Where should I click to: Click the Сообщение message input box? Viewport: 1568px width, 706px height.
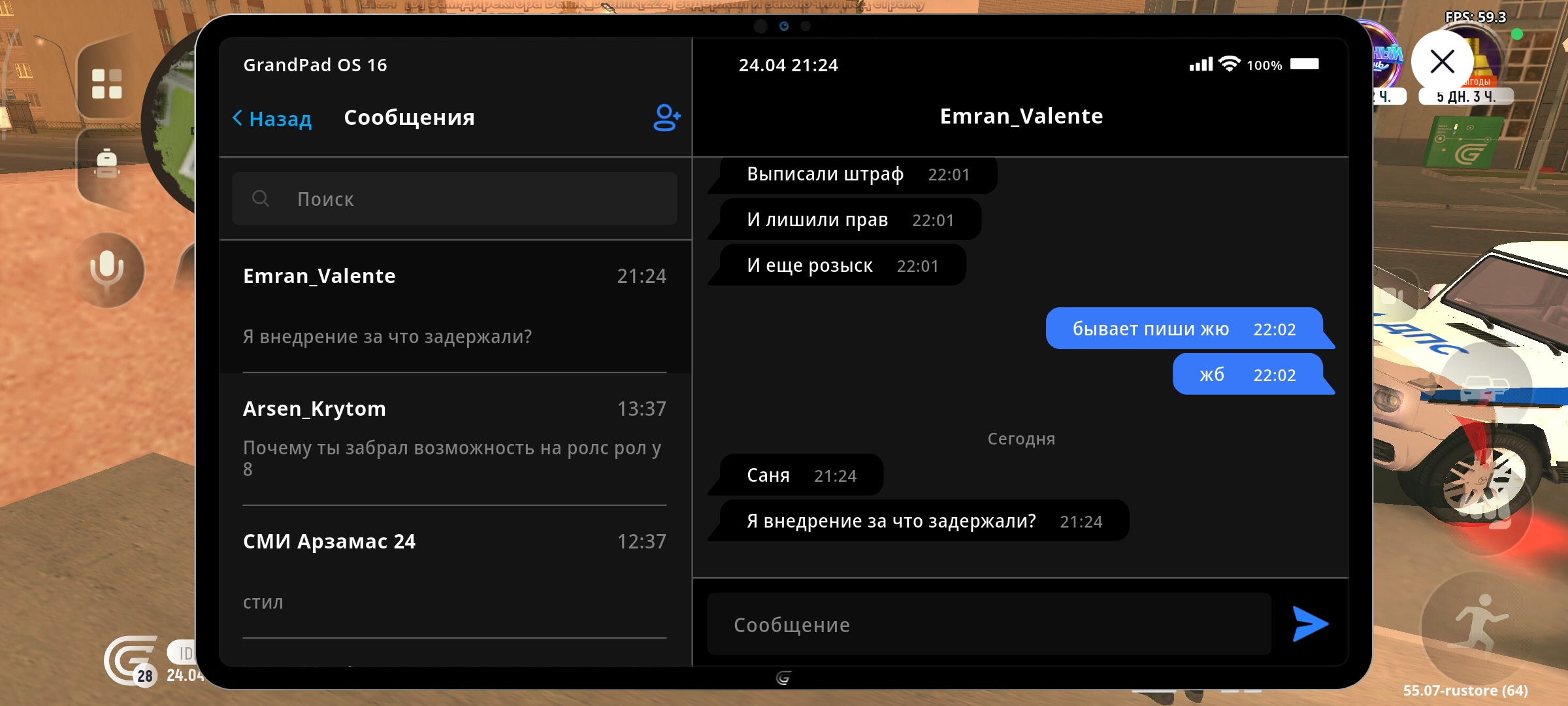988,624
